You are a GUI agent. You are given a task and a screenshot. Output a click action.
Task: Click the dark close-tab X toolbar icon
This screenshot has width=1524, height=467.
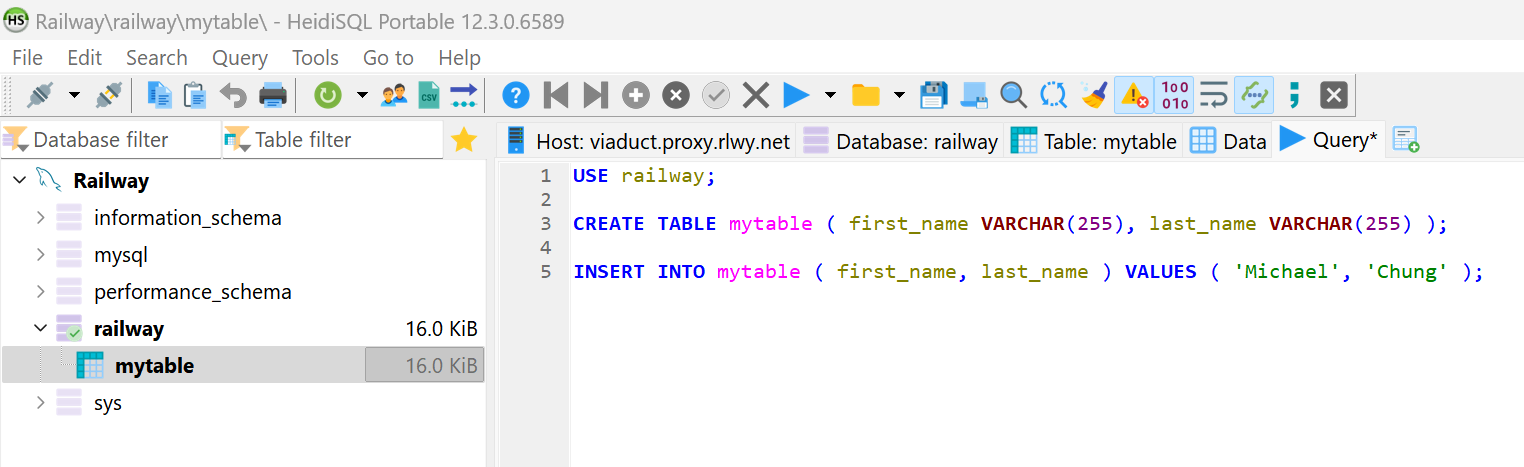pos(1334,95)
